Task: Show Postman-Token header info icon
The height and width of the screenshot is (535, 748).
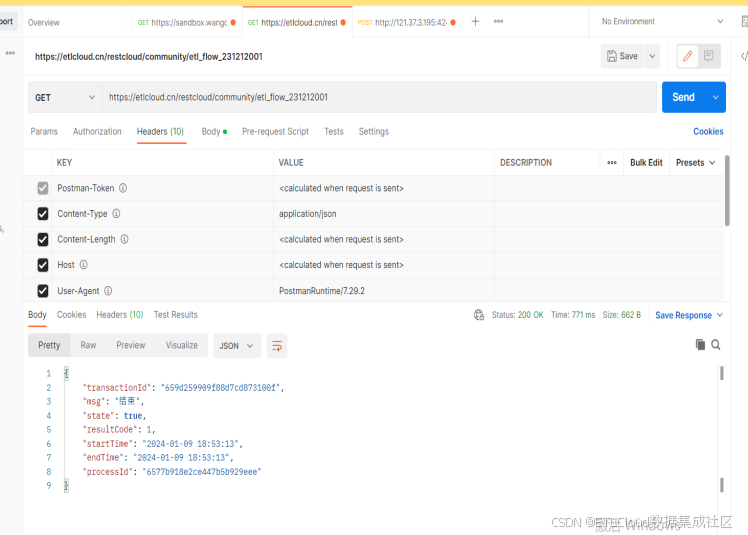Action: [123, 188]
